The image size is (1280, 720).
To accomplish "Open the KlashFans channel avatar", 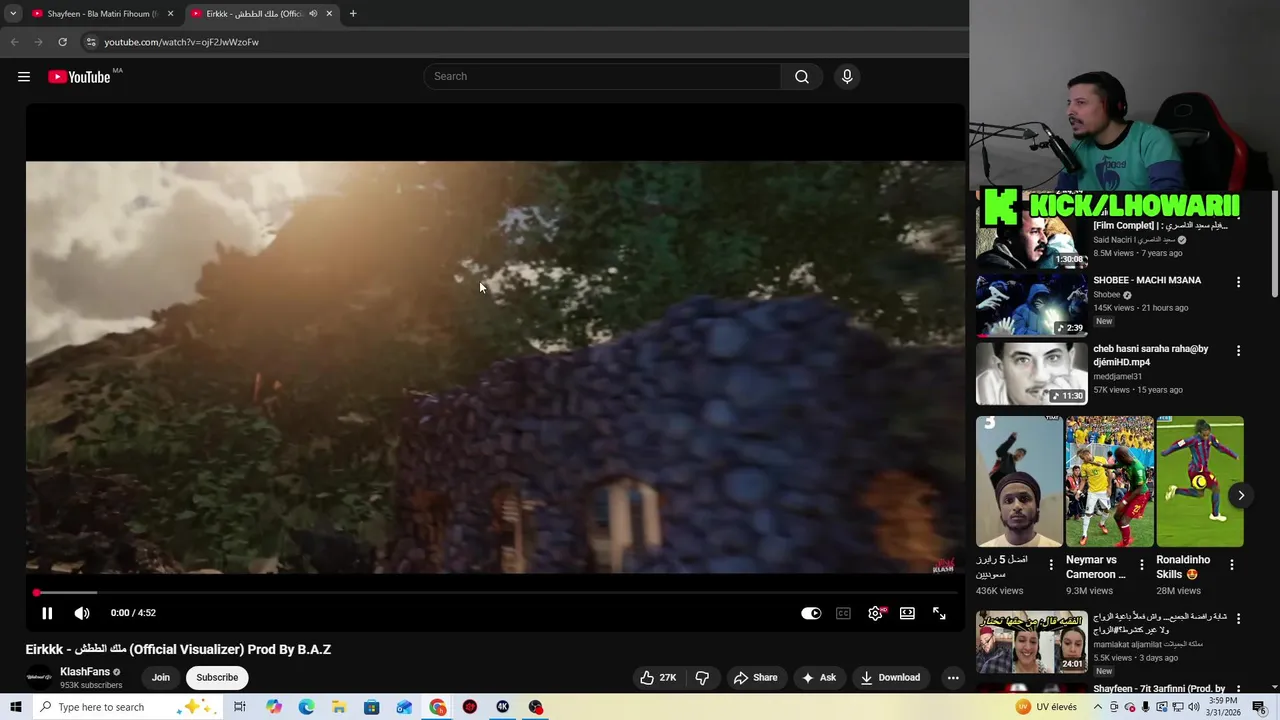I will 39,677.
